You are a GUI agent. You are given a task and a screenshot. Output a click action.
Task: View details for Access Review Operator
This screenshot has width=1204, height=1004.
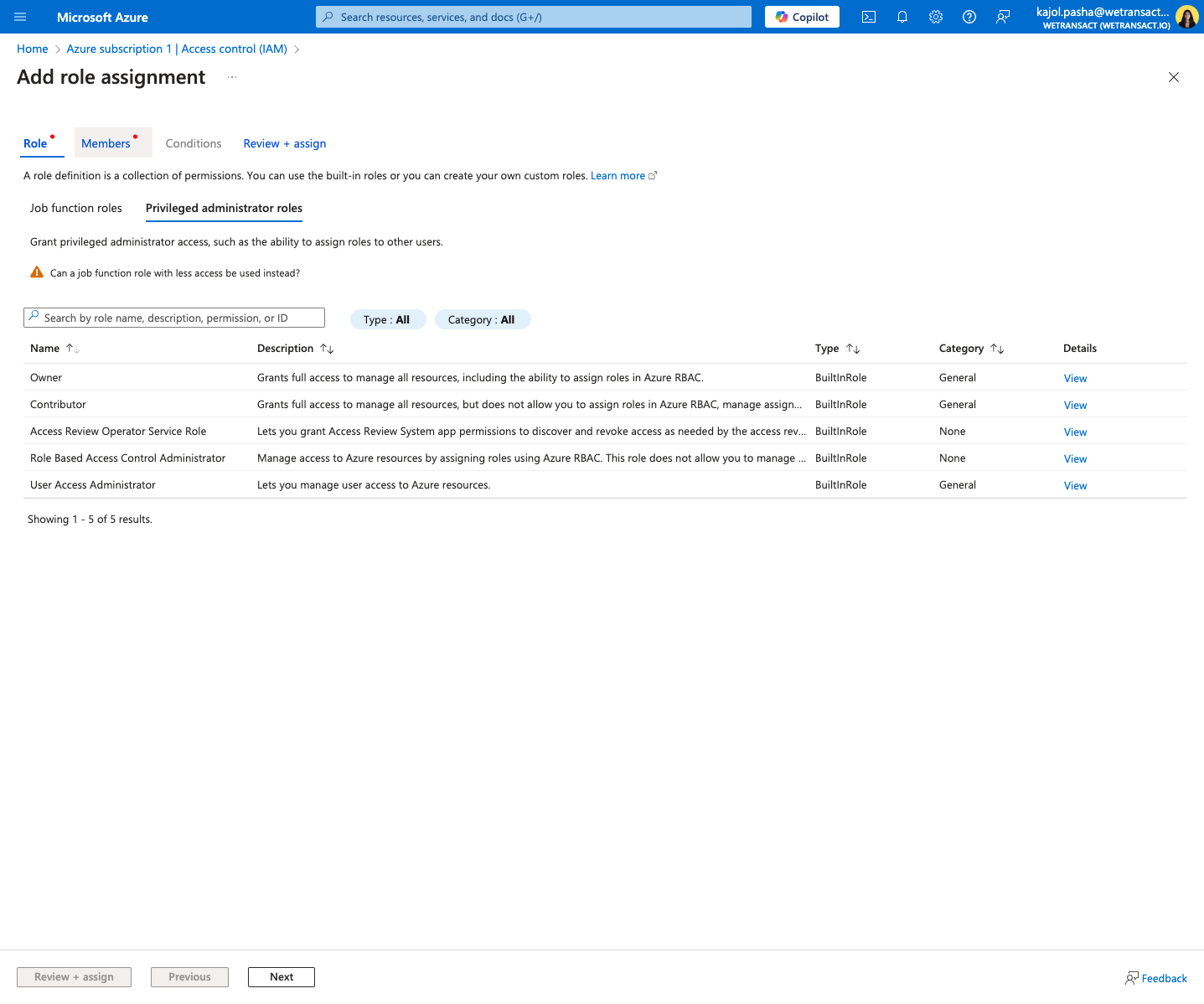(1075, 432)
